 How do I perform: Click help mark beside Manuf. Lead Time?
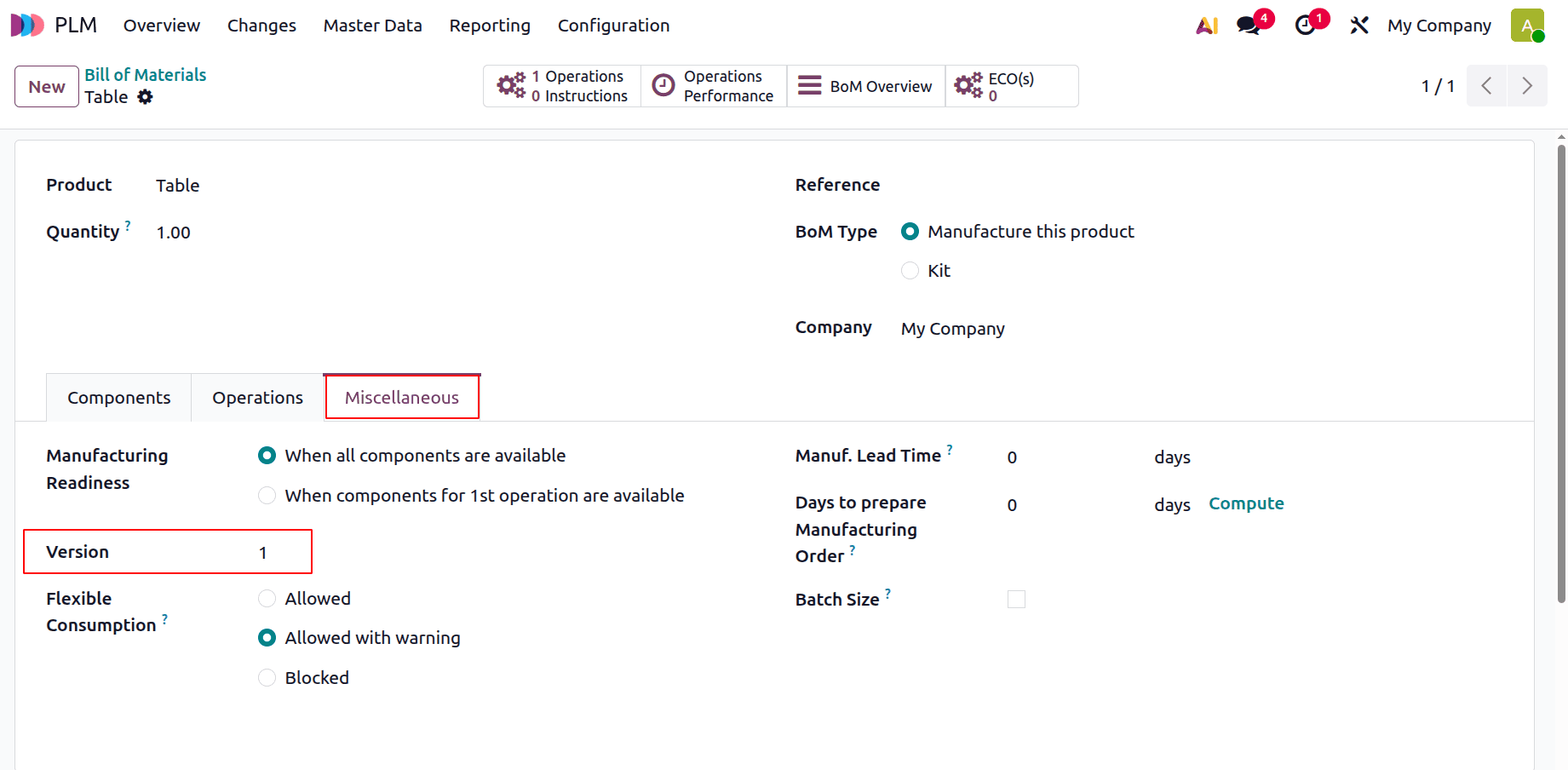coord(950,450)
